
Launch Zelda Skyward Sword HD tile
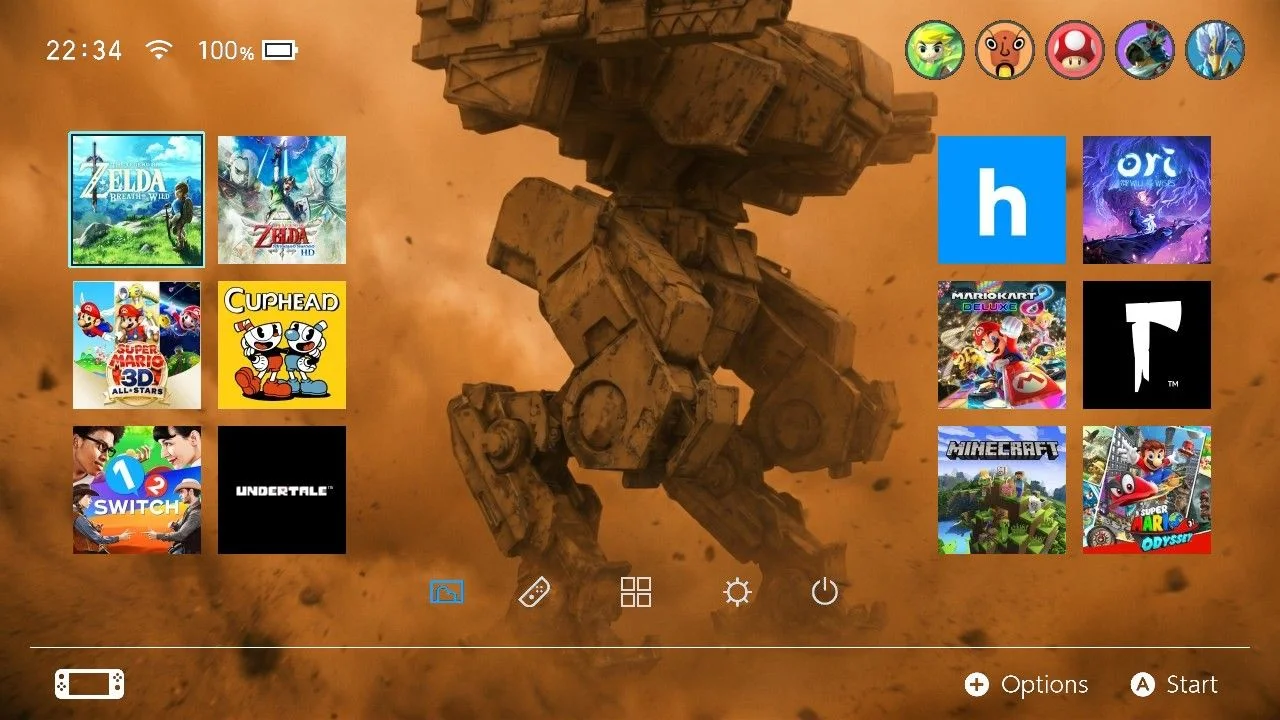(282, 200)
